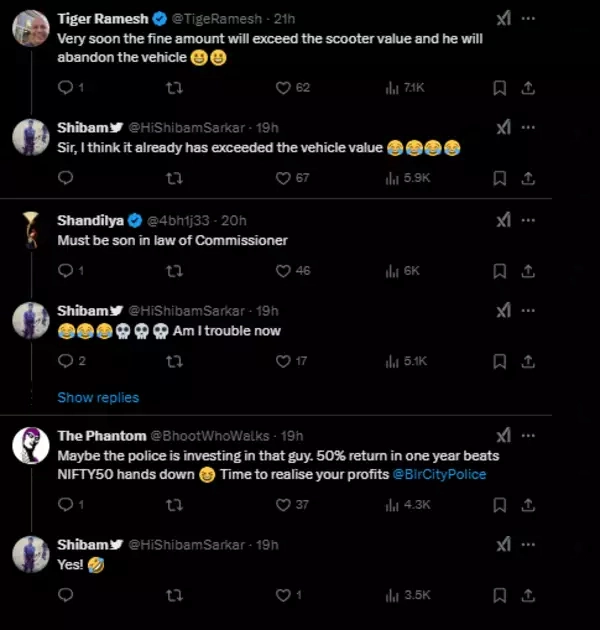Like Tiger Ramesh's tweet with 62 likes

[283, 88]
